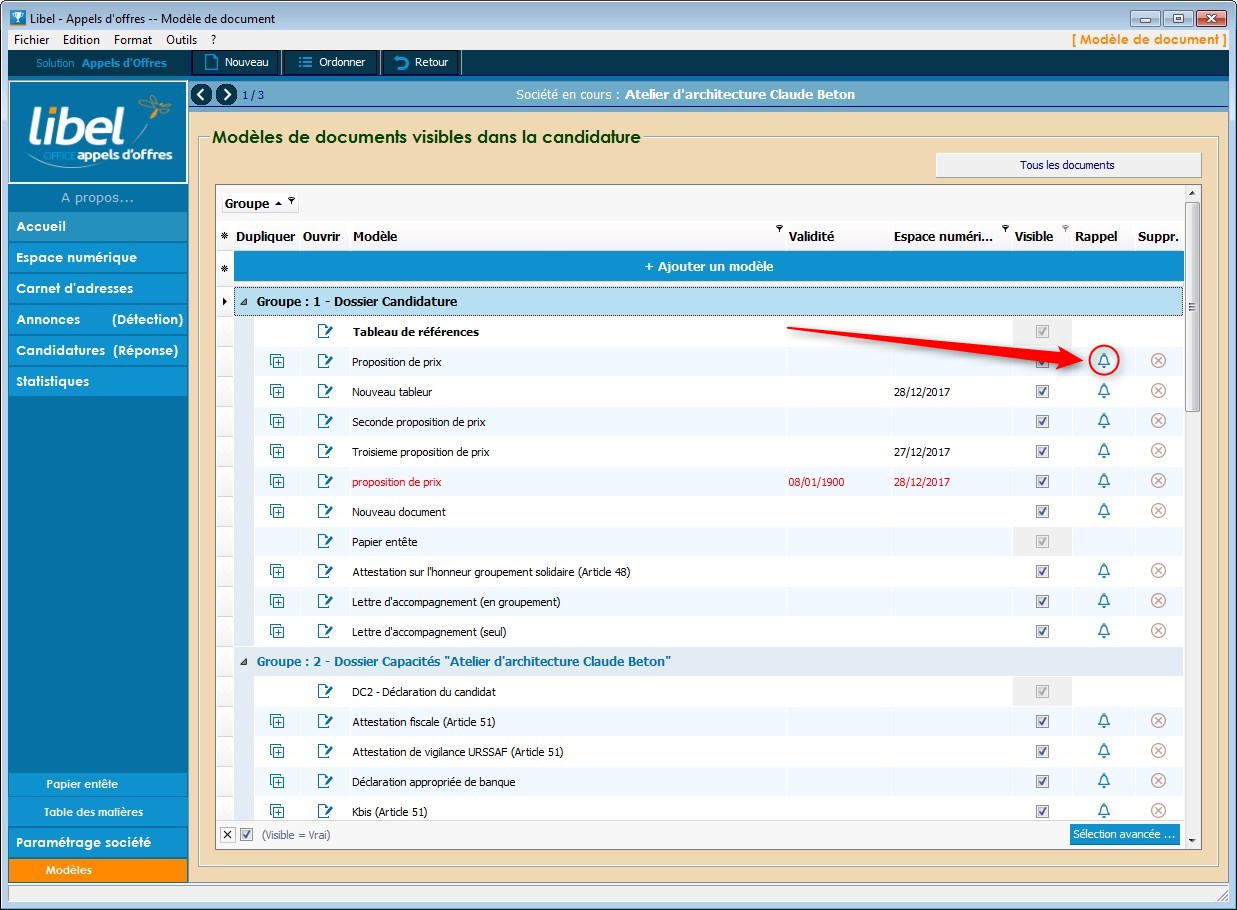Open filter for Espace numérique column
The image size is (1237, 910).
click(x=1005, y=230)
